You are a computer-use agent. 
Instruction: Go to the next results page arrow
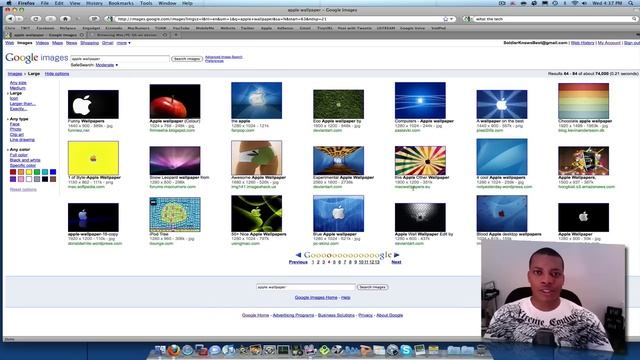point(396,255)
